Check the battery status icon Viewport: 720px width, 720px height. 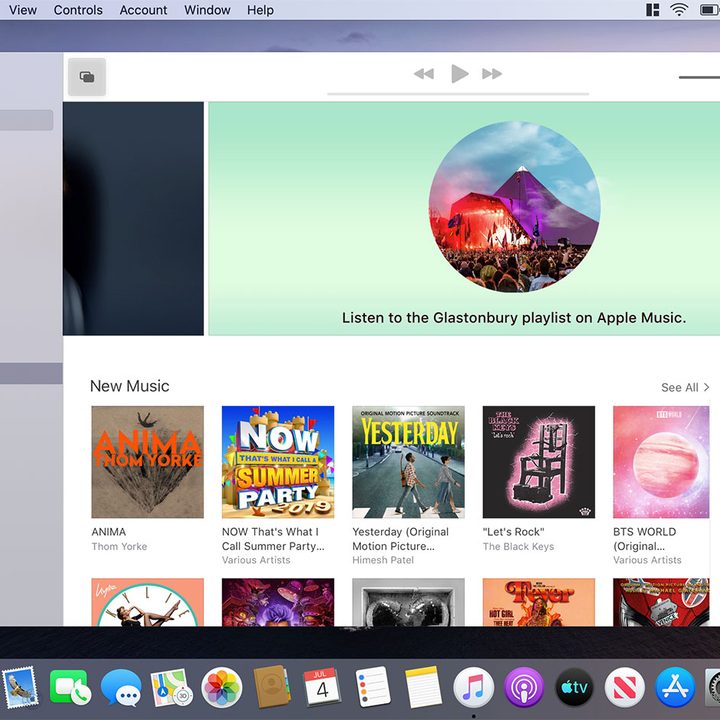pos(710,10)
